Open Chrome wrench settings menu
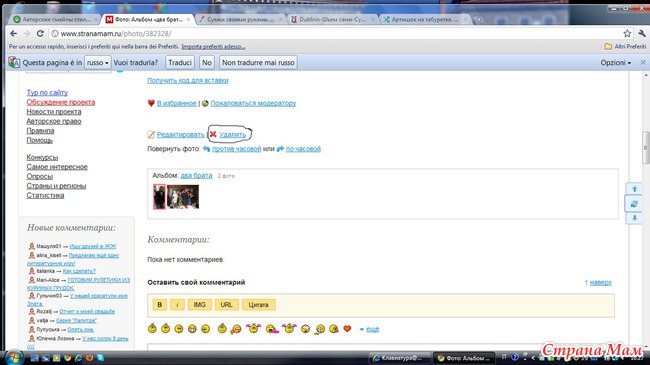650x365 pixels. point(642,34)
